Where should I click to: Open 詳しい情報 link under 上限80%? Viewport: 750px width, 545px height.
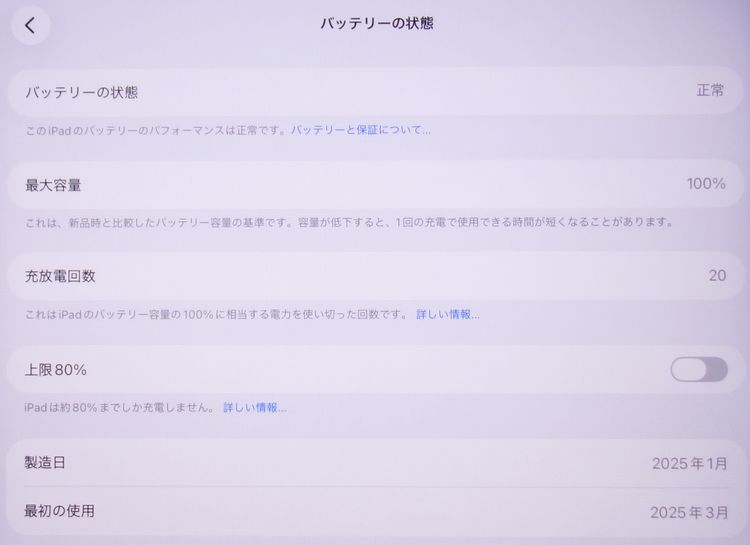click(x=254, y=407)
